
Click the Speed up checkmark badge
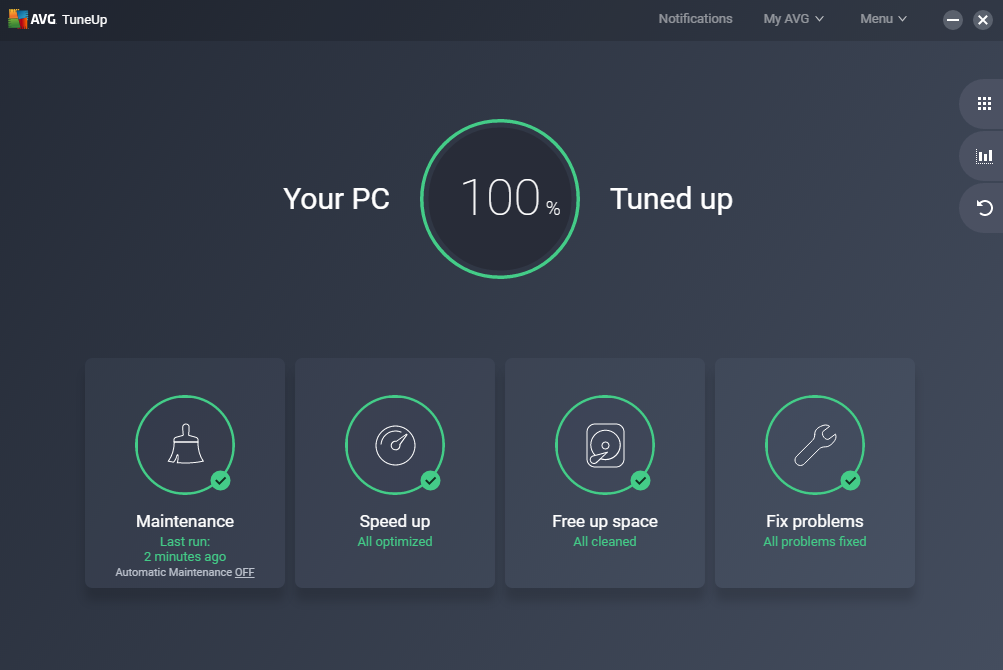(x=430, y=481)
